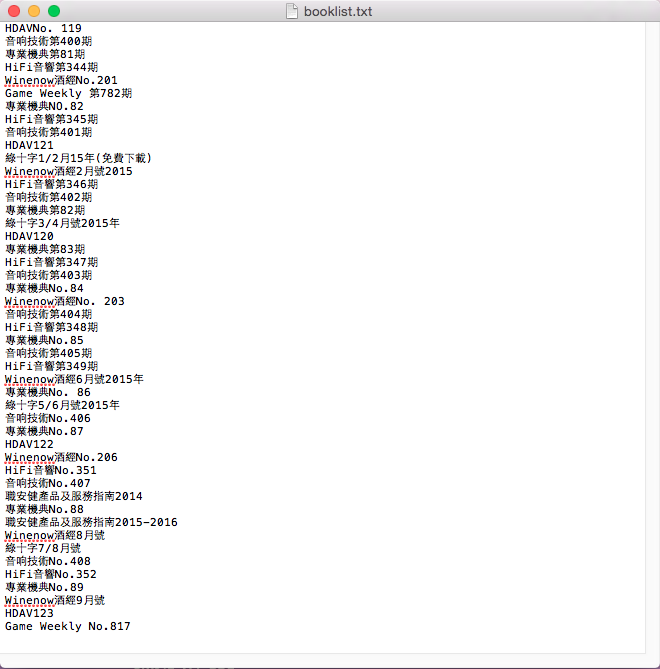Screen dimensions: 660x669
Task: Click the line '專業機典No.85'
Action: (44, 340)
